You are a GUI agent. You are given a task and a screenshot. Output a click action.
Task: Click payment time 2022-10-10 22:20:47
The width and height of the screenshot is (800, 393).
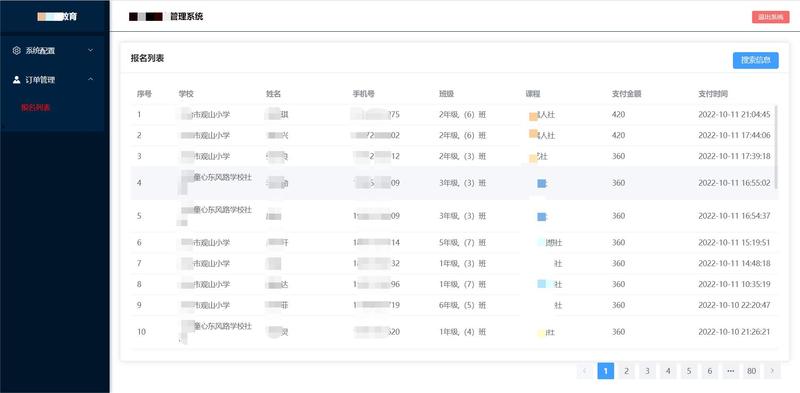coord(734,305)
